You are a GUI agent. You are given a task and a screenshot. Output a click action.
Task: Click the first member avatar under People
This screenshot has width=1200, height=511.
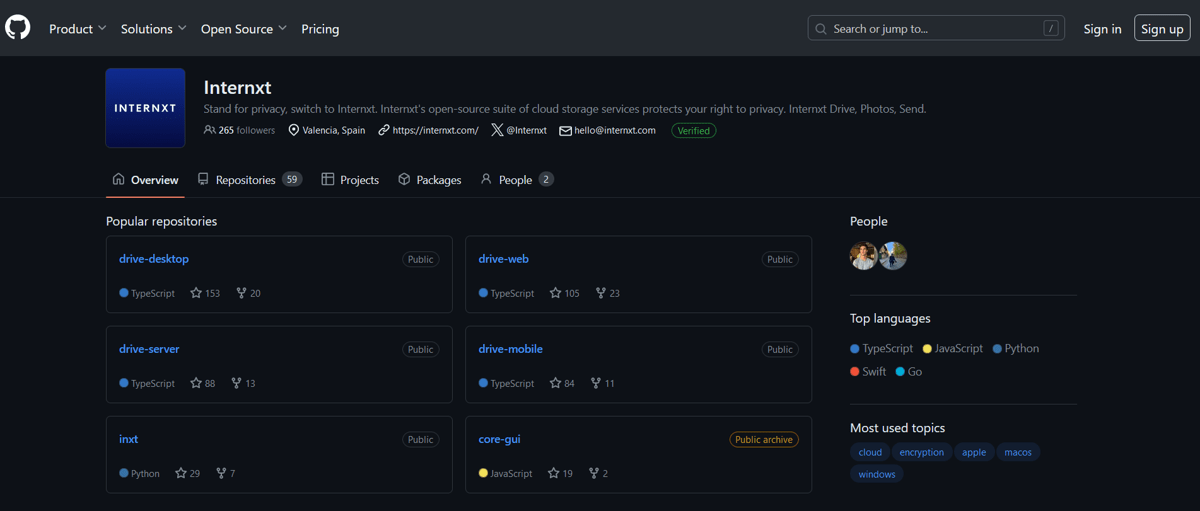click(864, 256)
